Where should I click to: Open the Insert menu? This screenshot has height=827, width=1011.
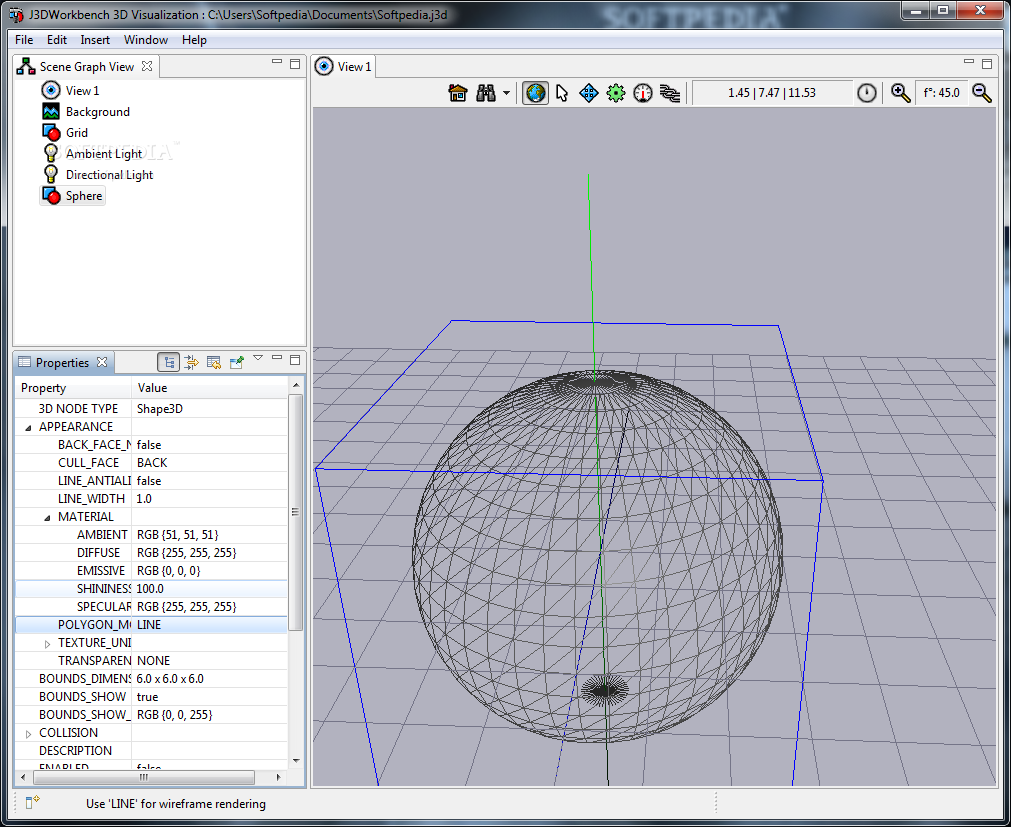point(95,39)
